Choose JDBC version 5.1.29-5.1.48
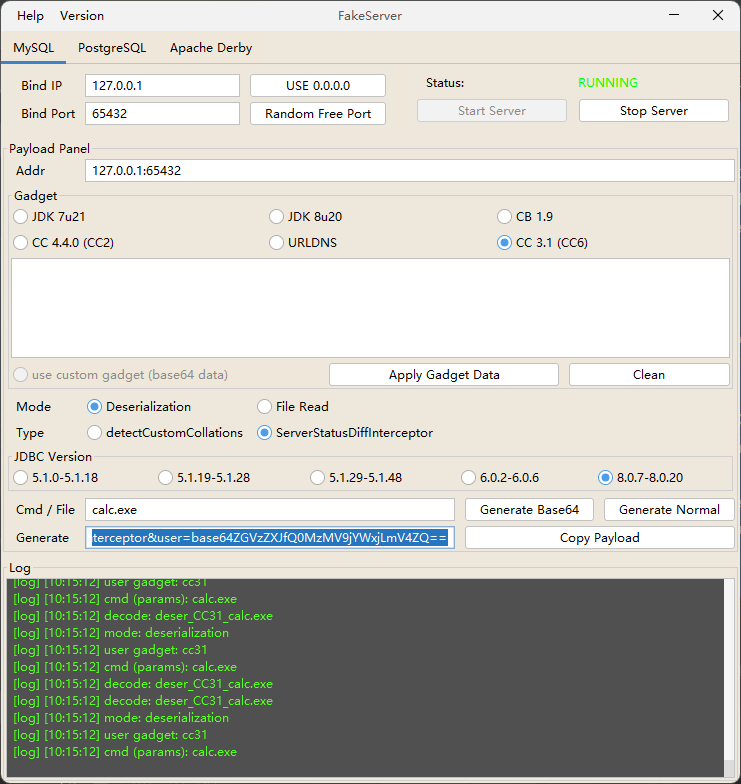Viewport: 741px width, 784px height. coord(318,477)
